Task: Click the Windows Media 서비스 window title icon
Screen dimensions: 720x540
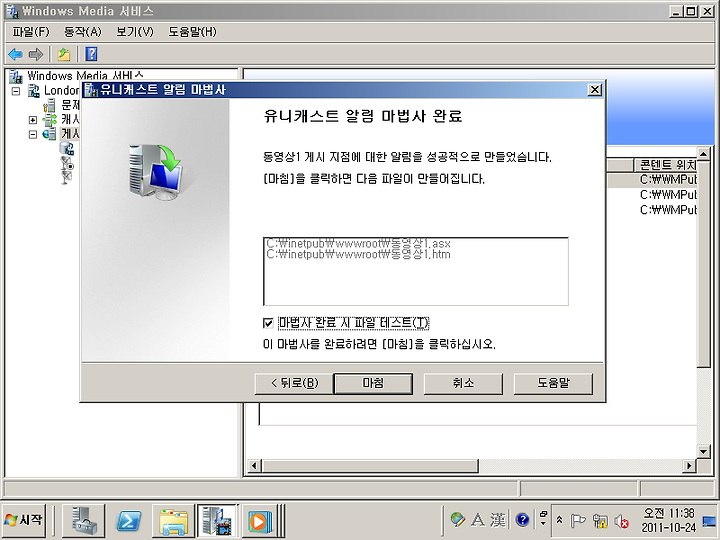Action: (x=13, y=11)
